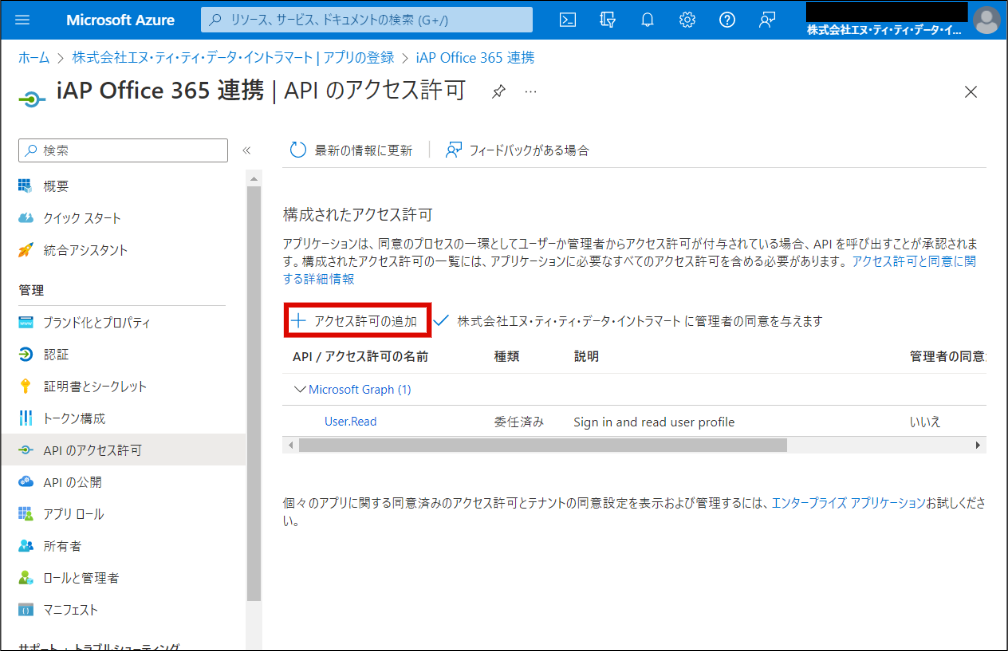Open the directory and subscription filter icon
This screenshot has width=1008, height=651.
[607, 20]
